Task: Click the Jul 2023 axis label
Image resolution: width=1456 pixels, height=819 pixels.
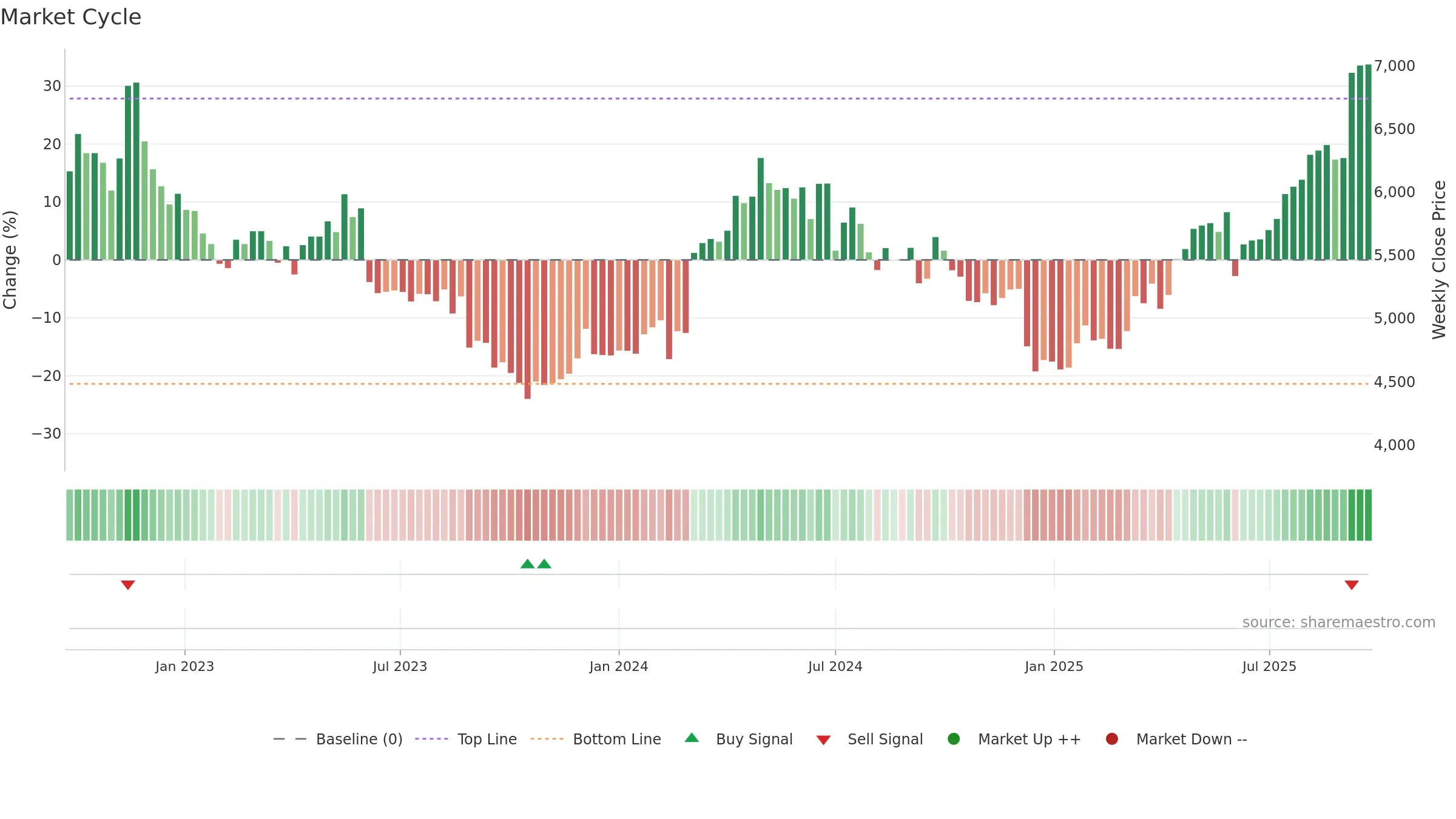Action: (x=400, y=666)
